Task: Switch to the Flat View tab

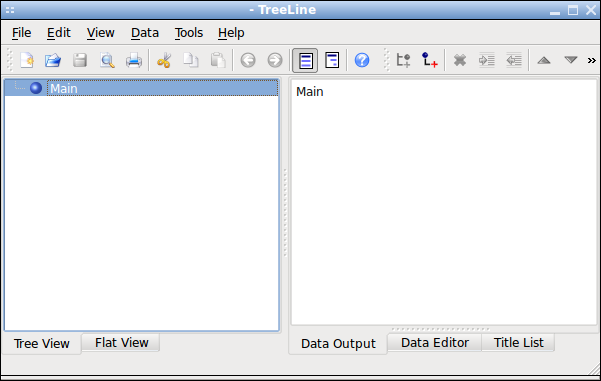Action: [122, 342]
